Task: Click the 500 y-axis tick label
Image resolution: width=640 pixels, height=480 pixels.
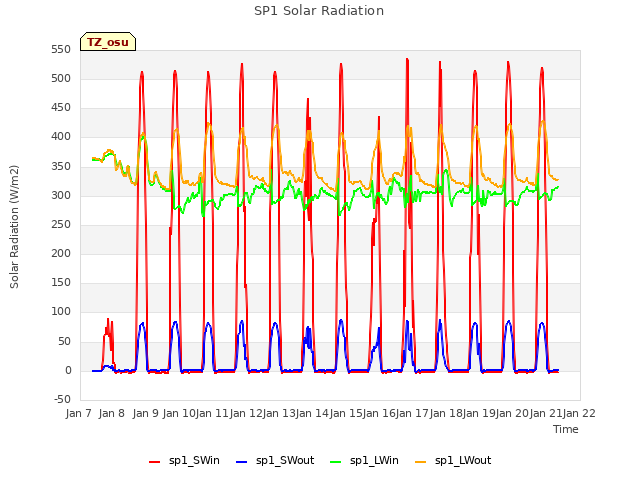Action: pos(61,79)
